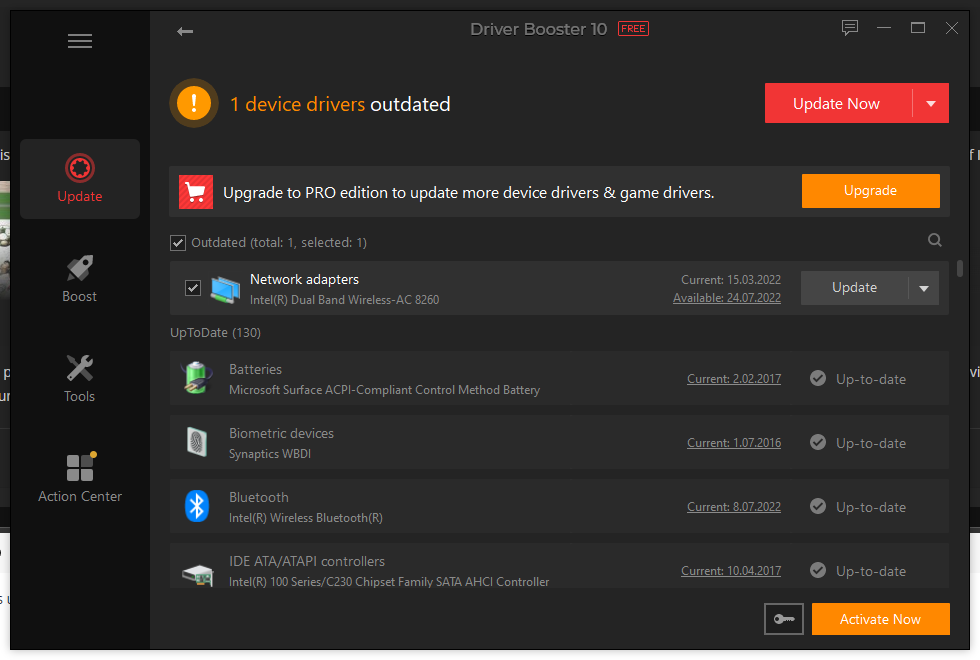Click the '1 device drivers outdated' heading
Image resolution: width=980 pixels, height=660 pixels.
[x=340, y=104]
